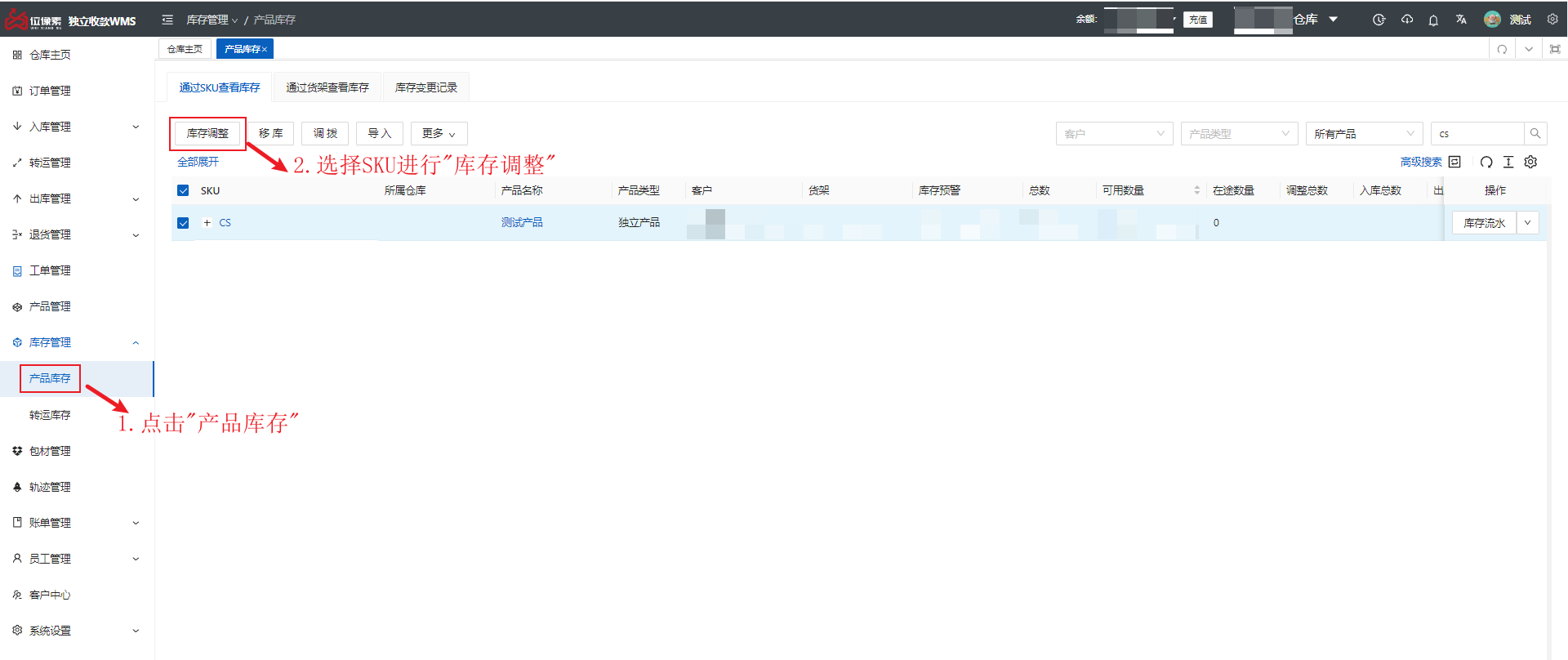Refresh the inventory table

1486,162
